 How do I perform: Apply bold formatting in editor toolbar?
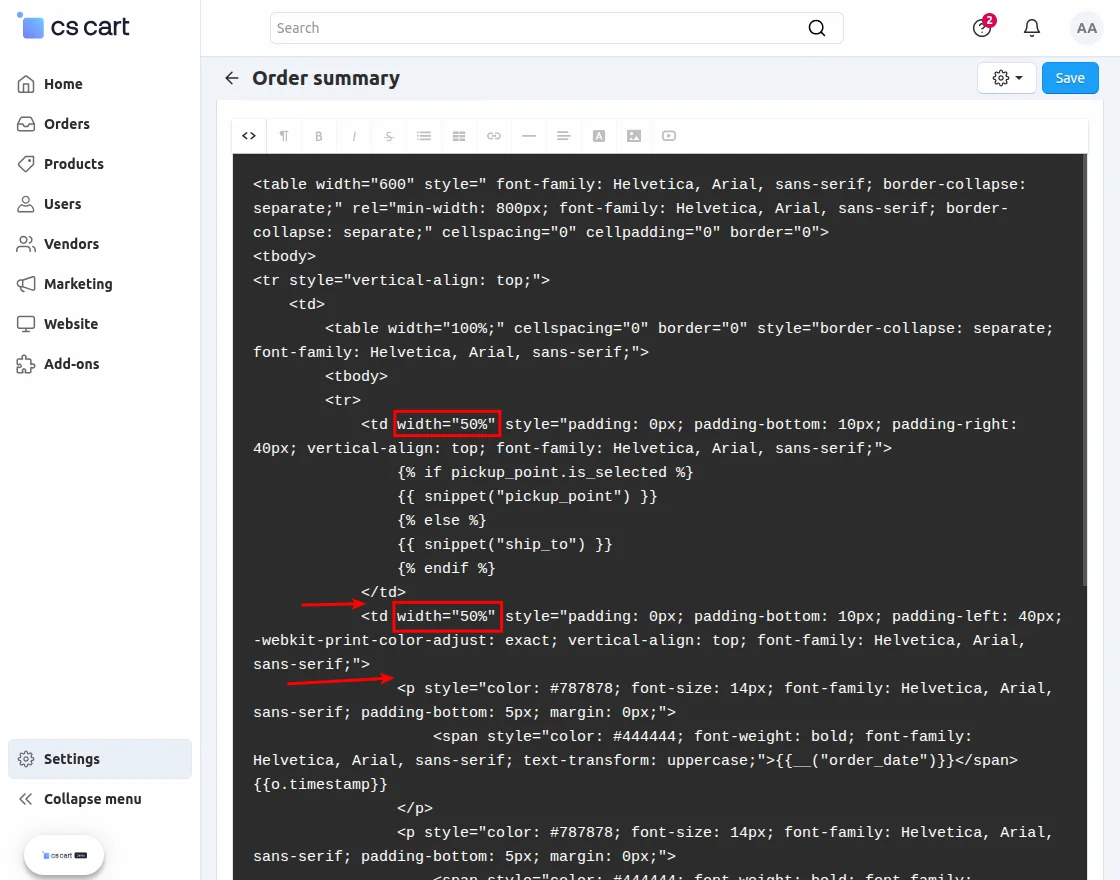tap(319, 136)
